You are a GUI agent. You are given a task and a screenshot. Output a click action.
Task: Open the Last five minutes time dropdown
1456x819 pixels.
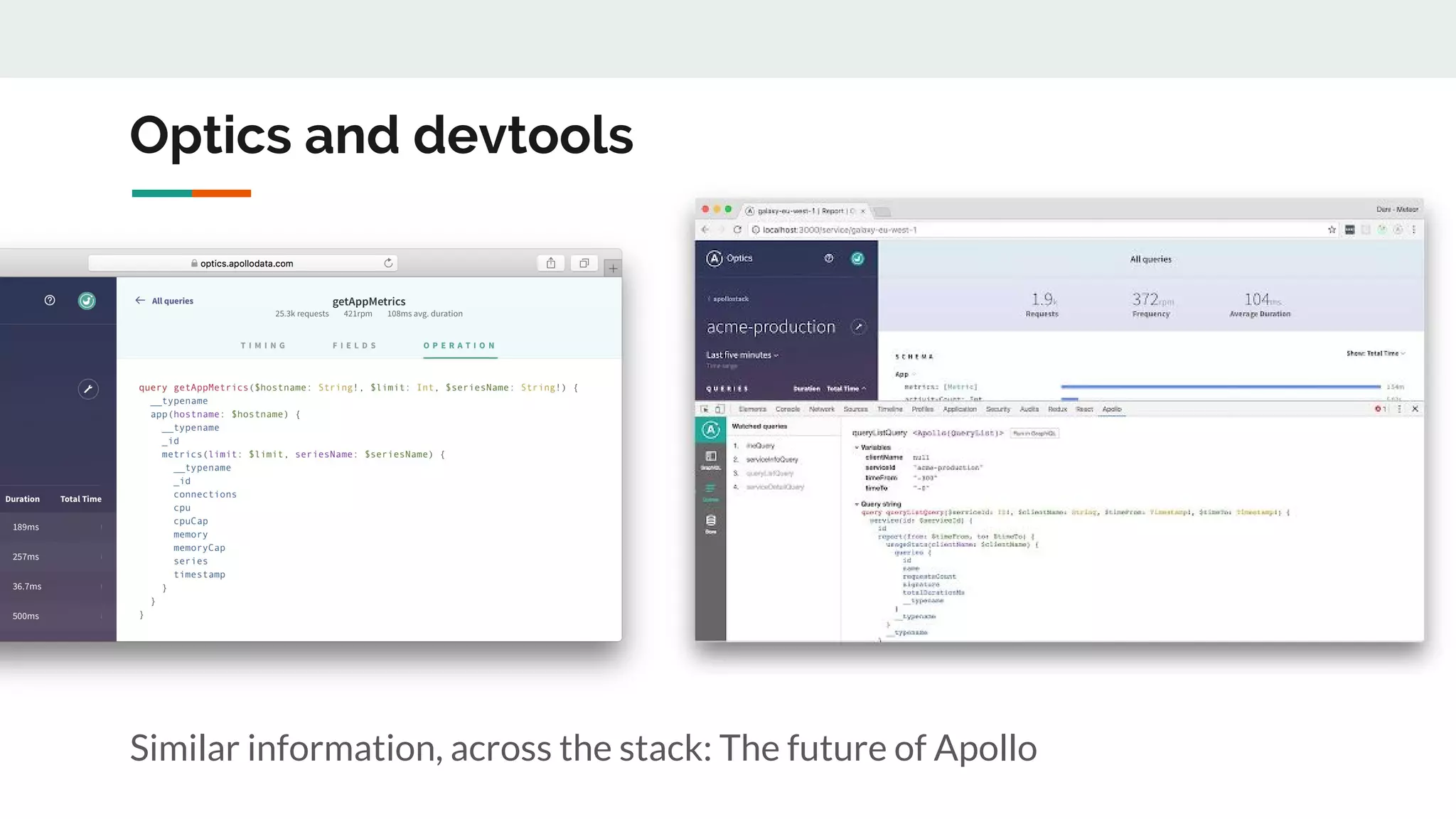click(742, 355)
